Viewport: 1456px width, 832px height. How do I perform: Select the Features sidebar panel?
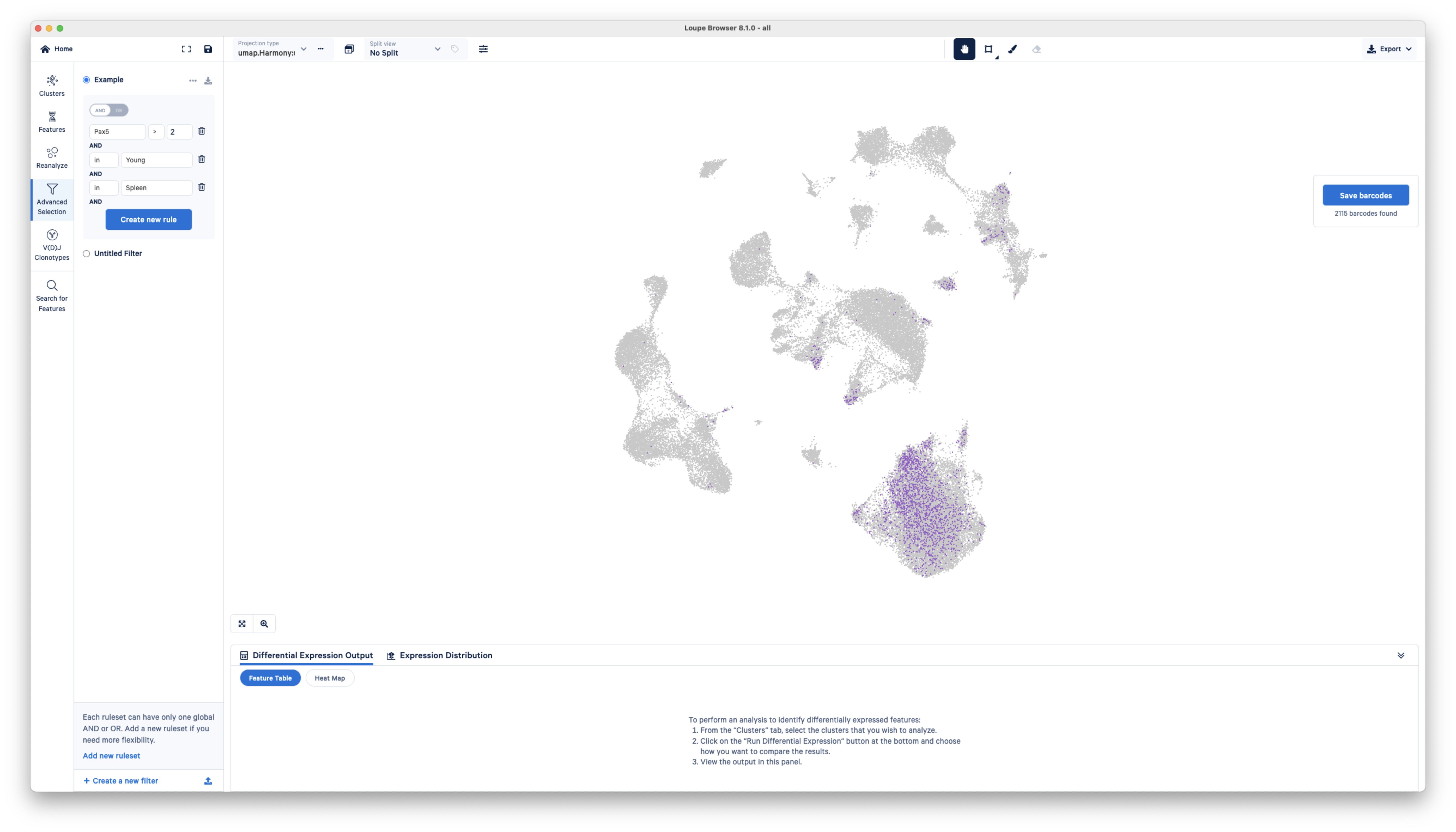pyautogui.click(x=51, y=121)
